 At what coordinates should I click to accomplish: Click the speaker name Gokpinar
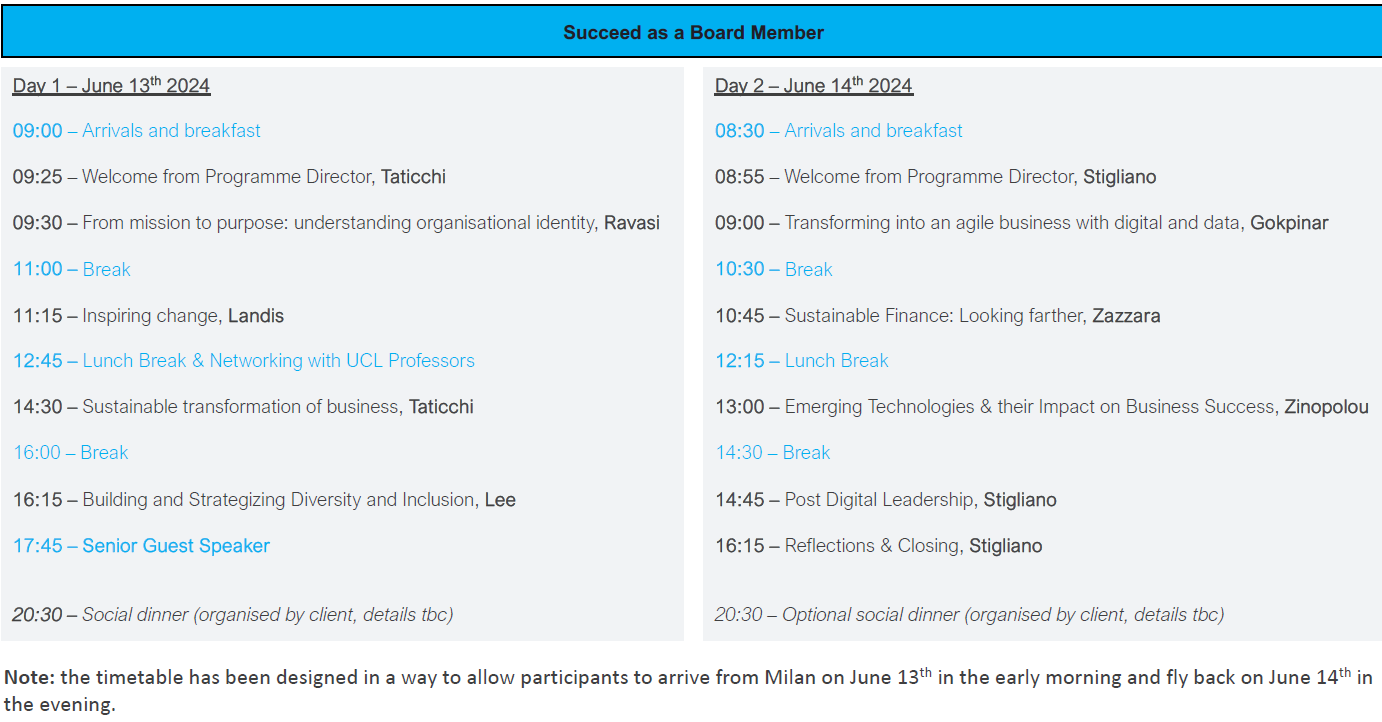1290,223
